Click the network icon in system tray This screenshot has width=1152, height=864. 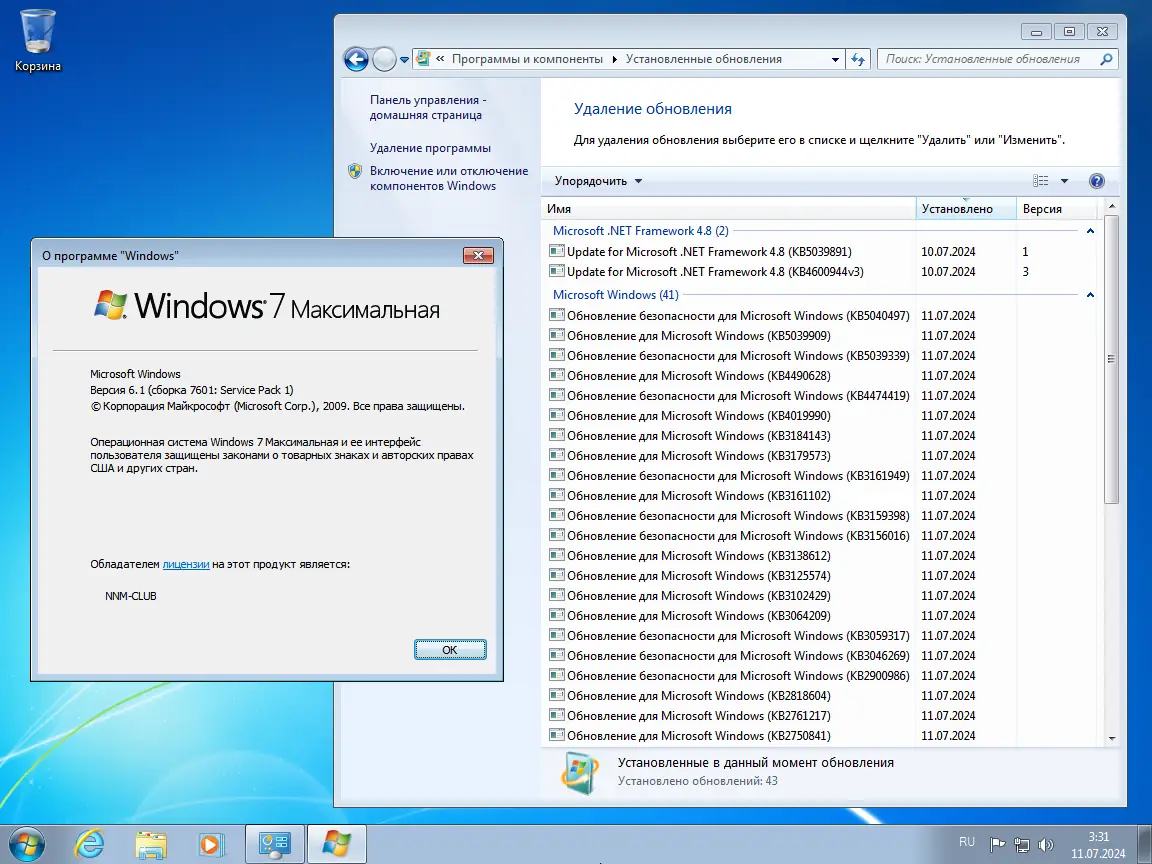click(x=1021, y=843)
